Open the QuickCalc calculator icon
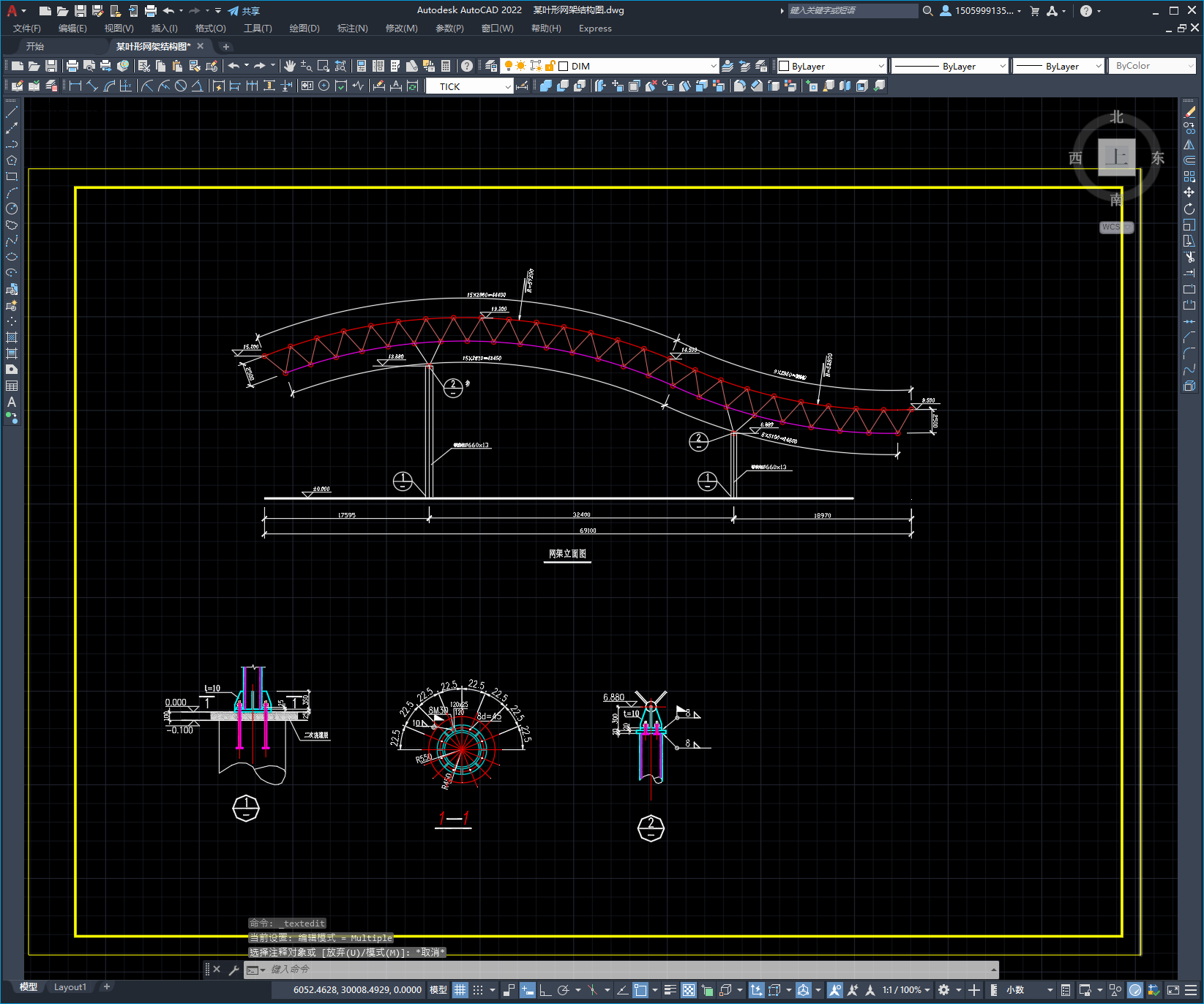Screen dimensions: 1204x1004 pos(446,66)
